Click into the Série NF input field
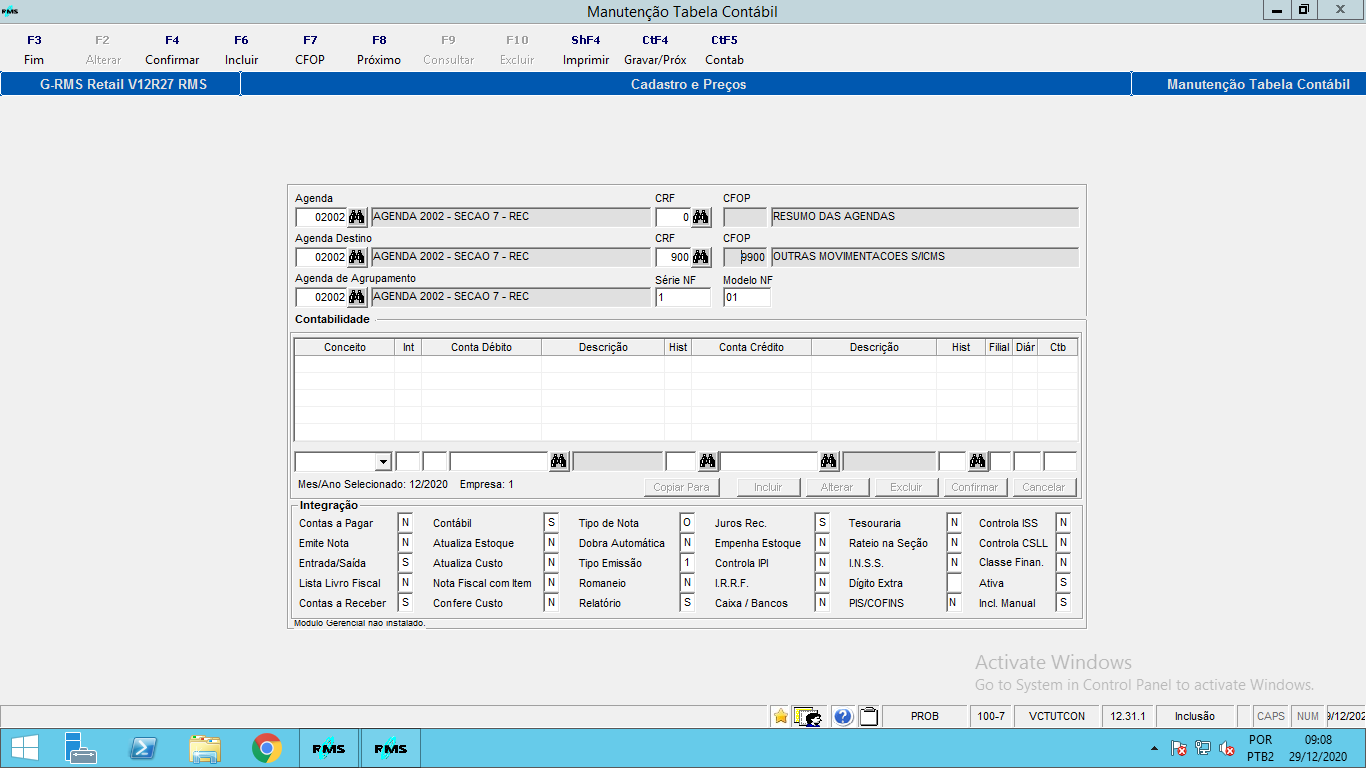The width and height of the screenshot is (1366, 768). (x=683, y=297)
